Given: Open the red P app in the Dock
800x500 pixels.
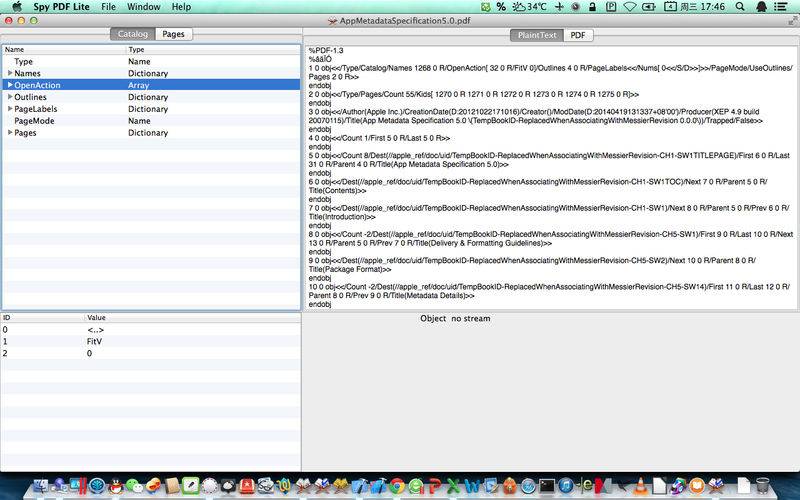Looking at the screenshot, I should 434,486.
